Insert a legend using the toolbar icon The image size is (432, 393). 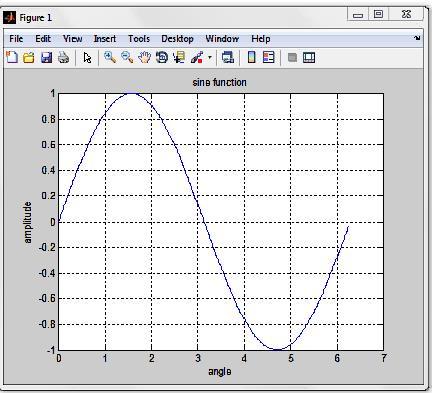pyautogui.click(x=269, y=57)
